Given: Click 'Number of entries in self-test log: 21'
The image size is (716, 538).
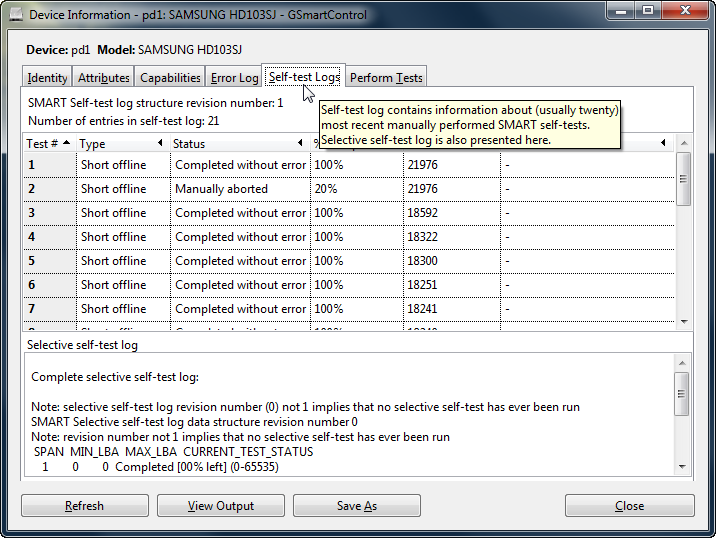Looking at the screenshot, I should [124, 121].
